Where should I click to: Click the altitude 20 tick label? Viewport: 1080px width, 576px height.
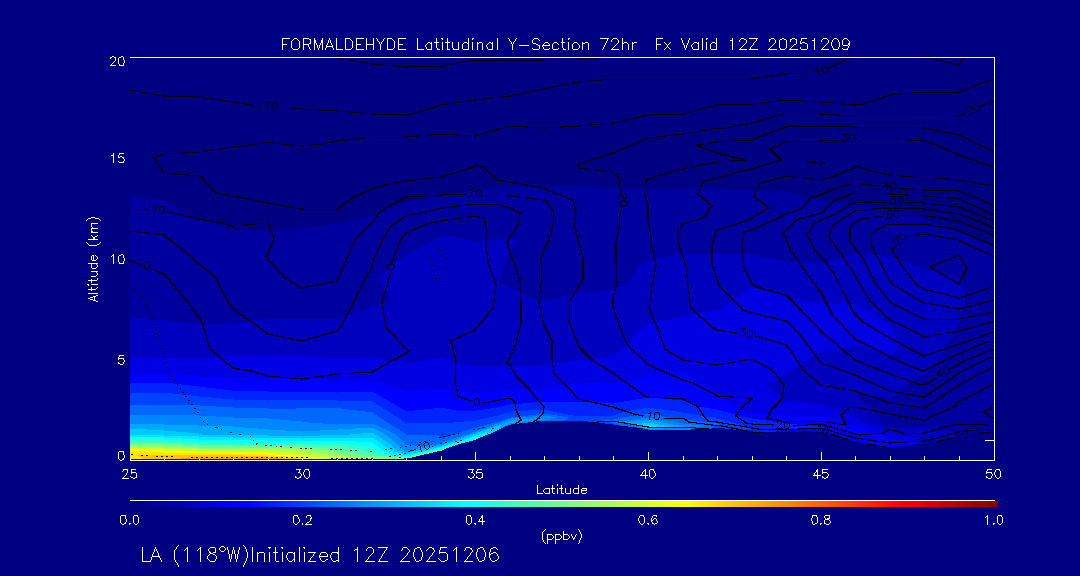[x=115, y=60]
